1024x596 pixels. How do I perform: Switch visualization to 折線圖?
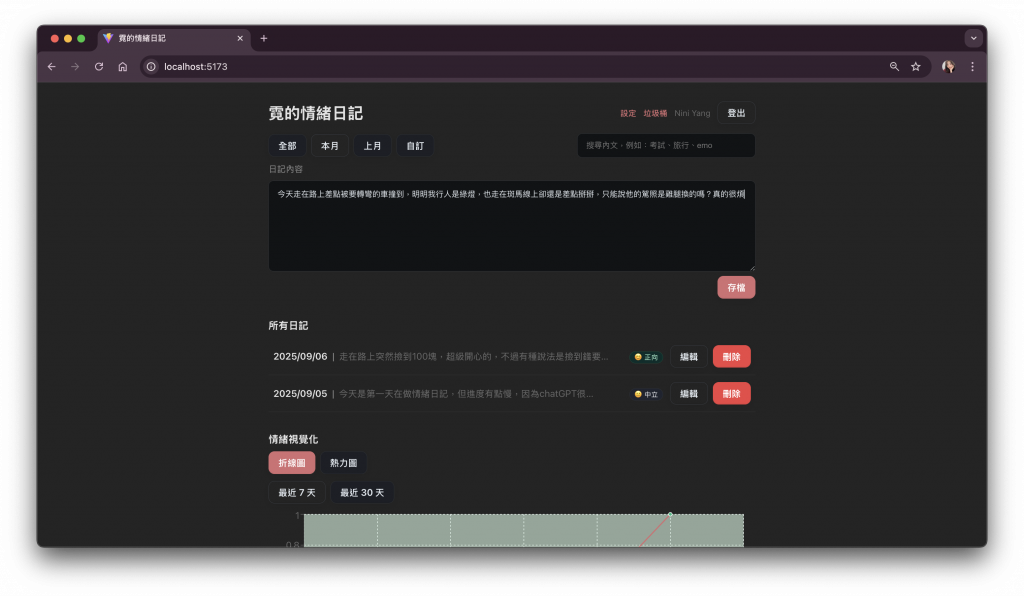click(x=292, y=463)
